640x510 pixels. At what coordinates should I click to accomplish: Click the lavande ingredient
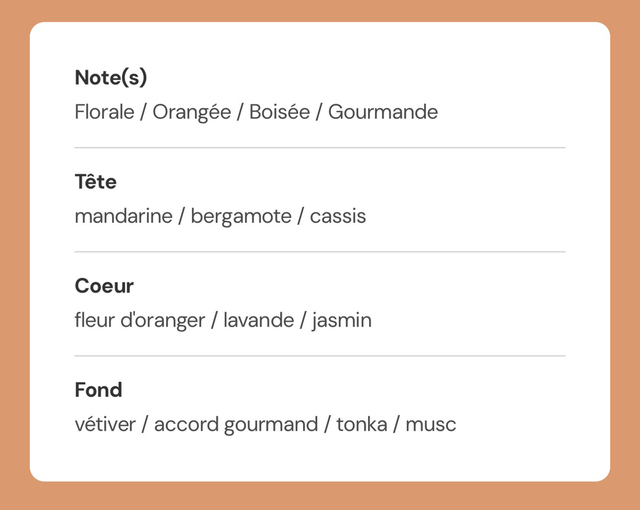pyautogui.click(x=258, y=320)
